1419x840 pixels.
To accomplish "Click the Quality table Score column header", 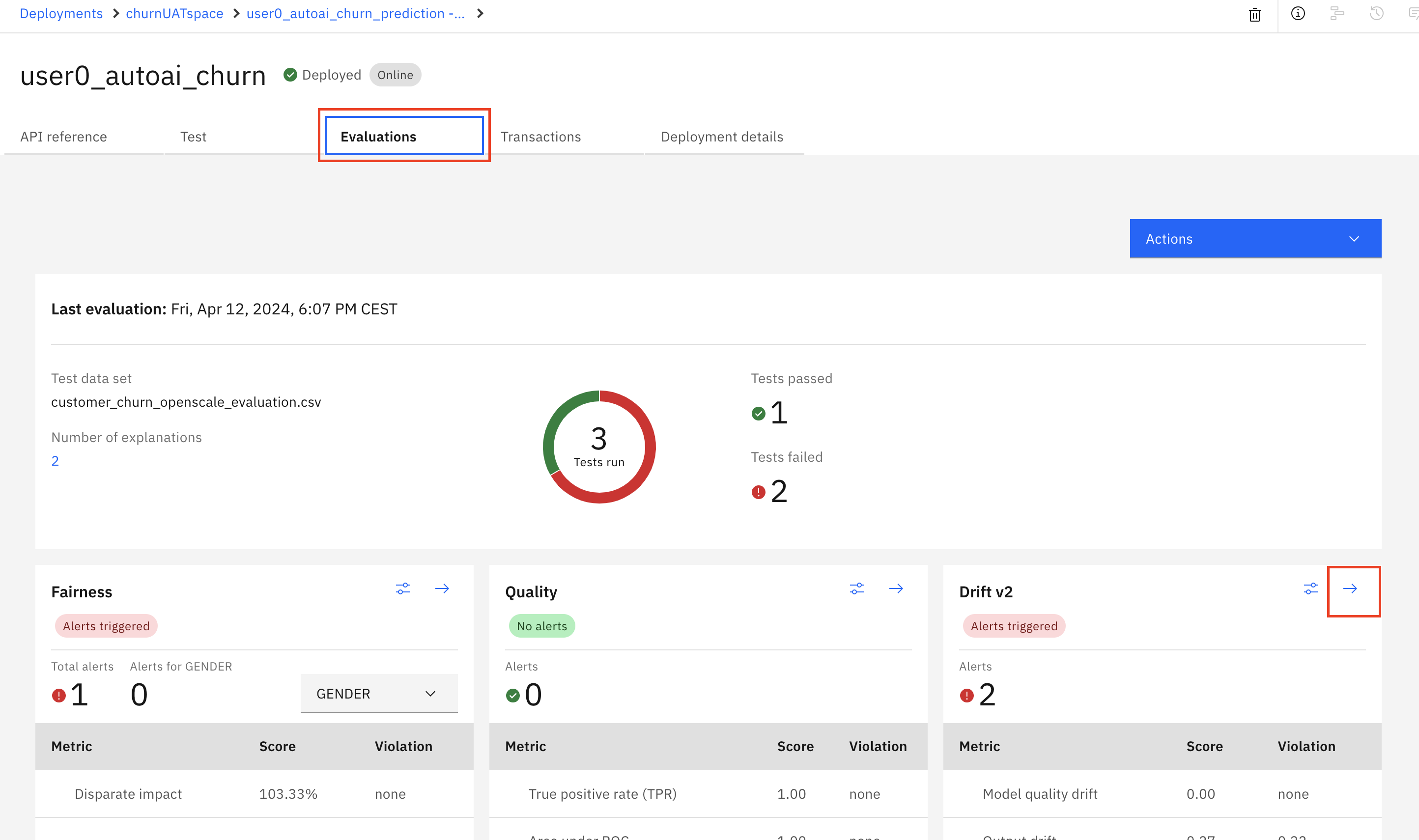I will point(795,746).
